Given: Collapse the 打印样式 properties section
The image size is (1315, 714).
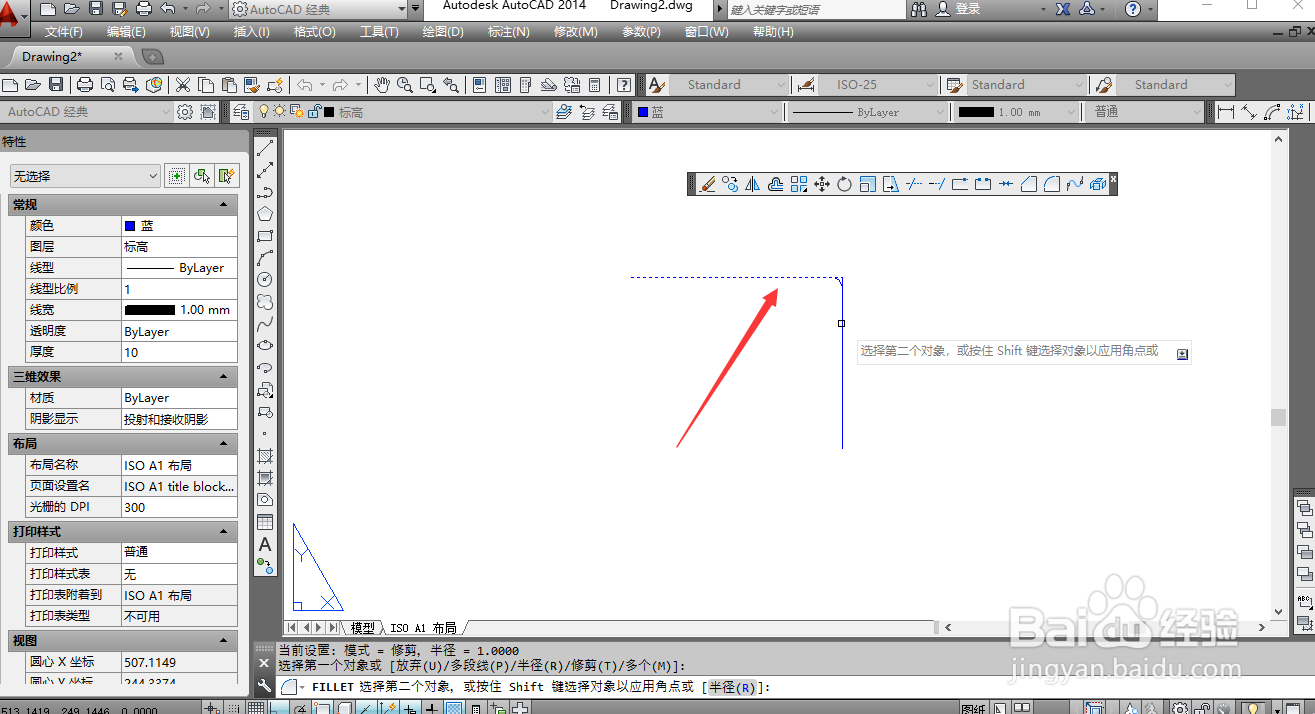Looking at the screenshot, I should 224,532.
